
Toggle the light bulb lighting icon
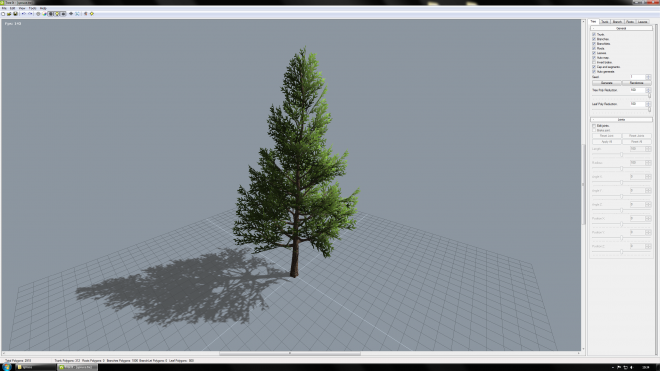(57, 14)
